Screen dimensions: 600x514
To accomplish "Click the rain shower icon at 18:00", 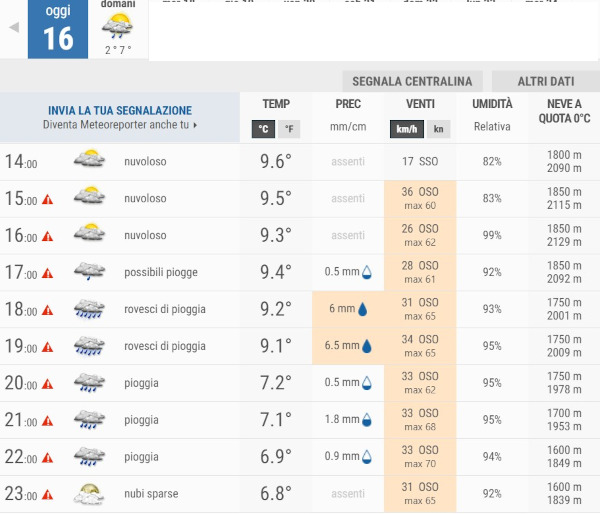I will 89,310.
